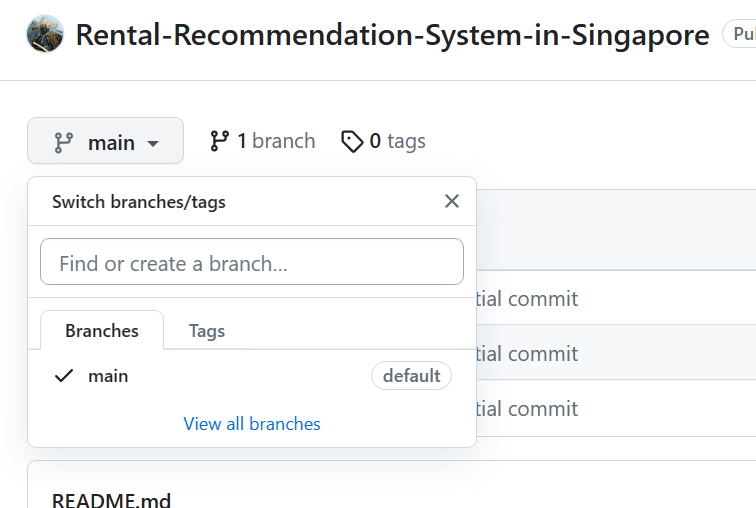Image resolution: width=756 pixels, height=508 pixels.
Task: Click the checkmark next to main branch
Action: 64,376
